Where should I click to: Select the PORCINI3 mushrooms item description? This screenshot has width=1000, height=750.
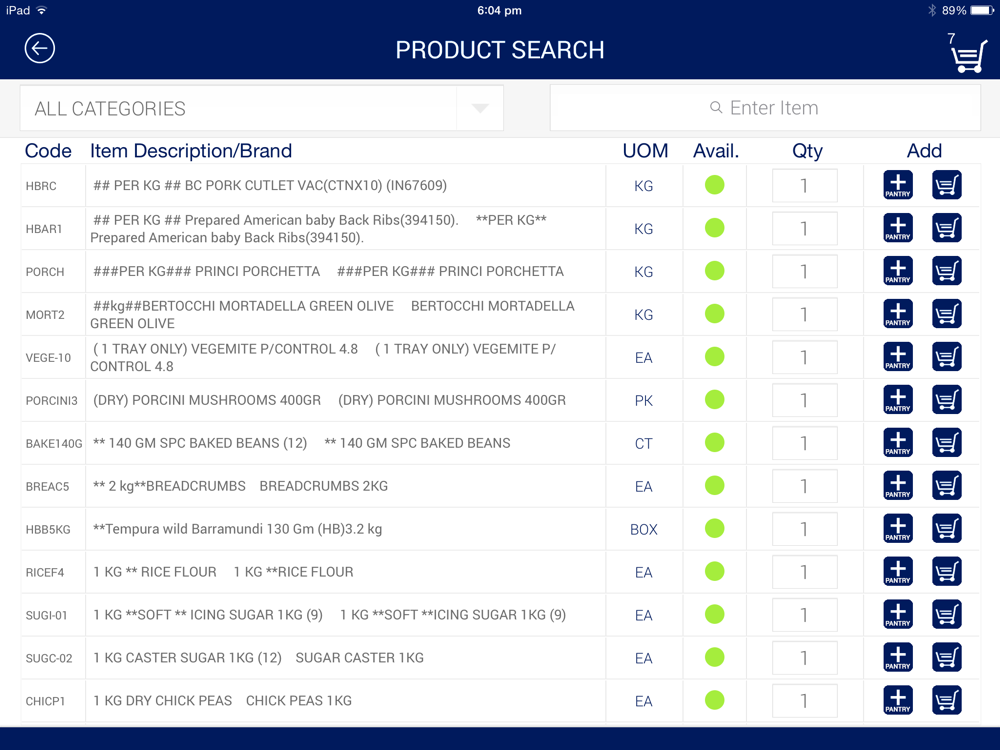click(330, 400)
